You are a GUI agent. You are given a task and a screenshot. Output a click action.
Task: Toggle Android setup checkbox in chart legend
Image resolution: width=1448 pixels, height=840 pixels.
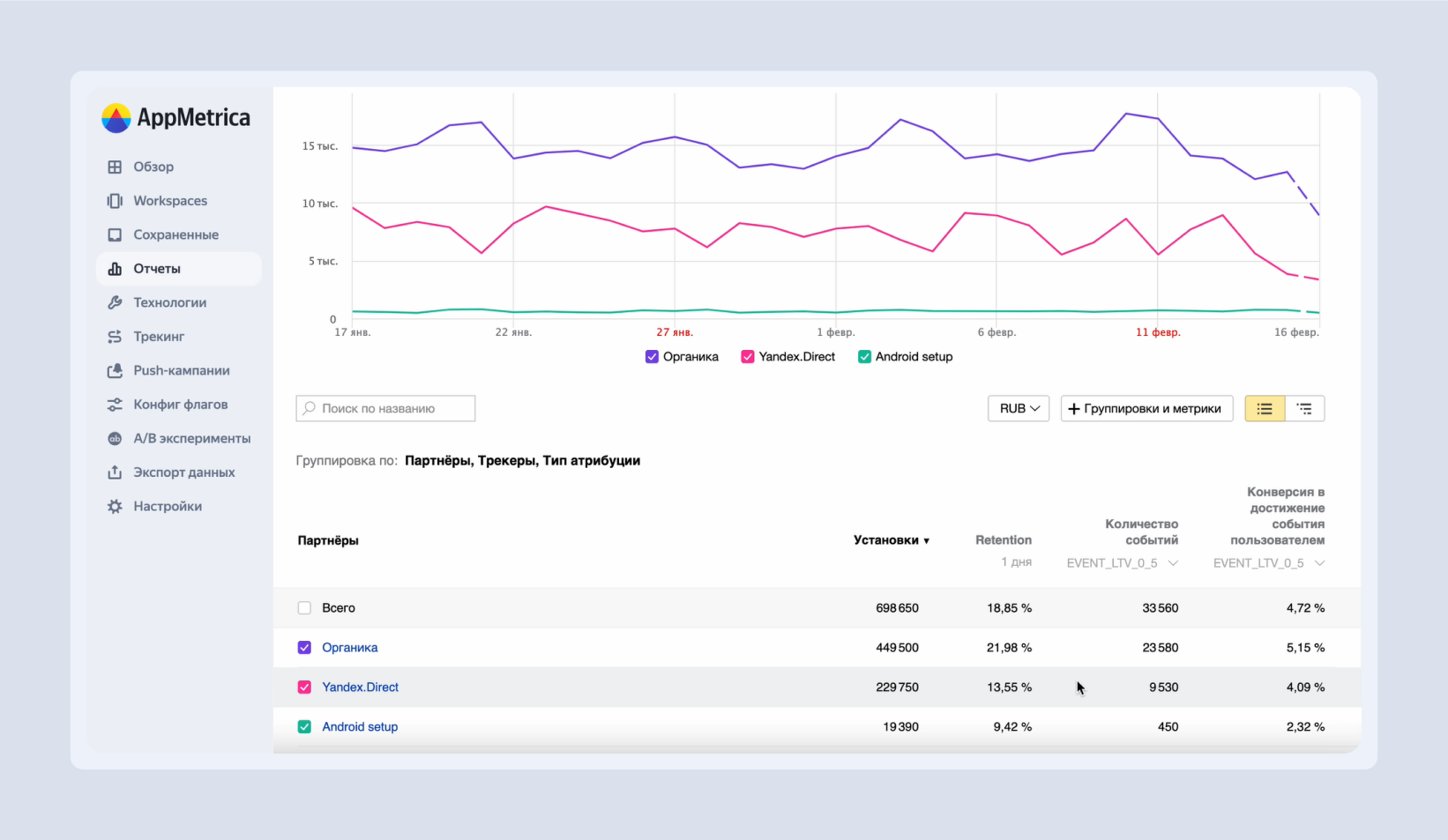[x=864, y=357]
